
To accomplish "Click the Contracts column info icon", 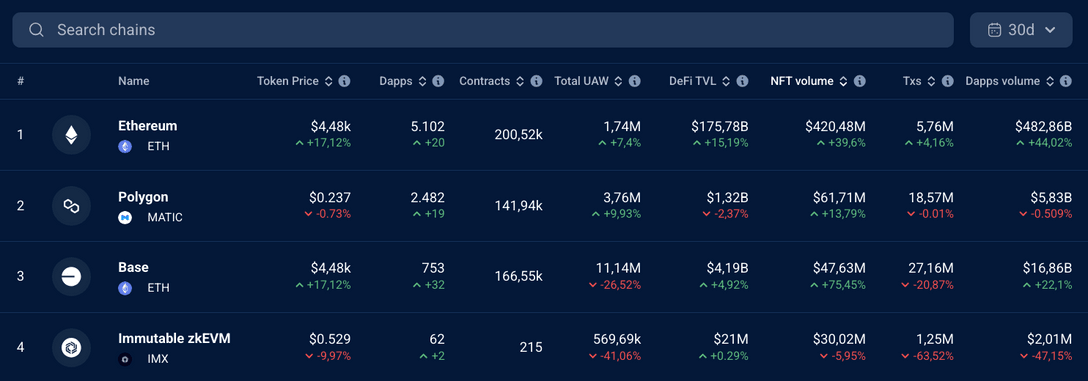I will click(x=536, y=81).
